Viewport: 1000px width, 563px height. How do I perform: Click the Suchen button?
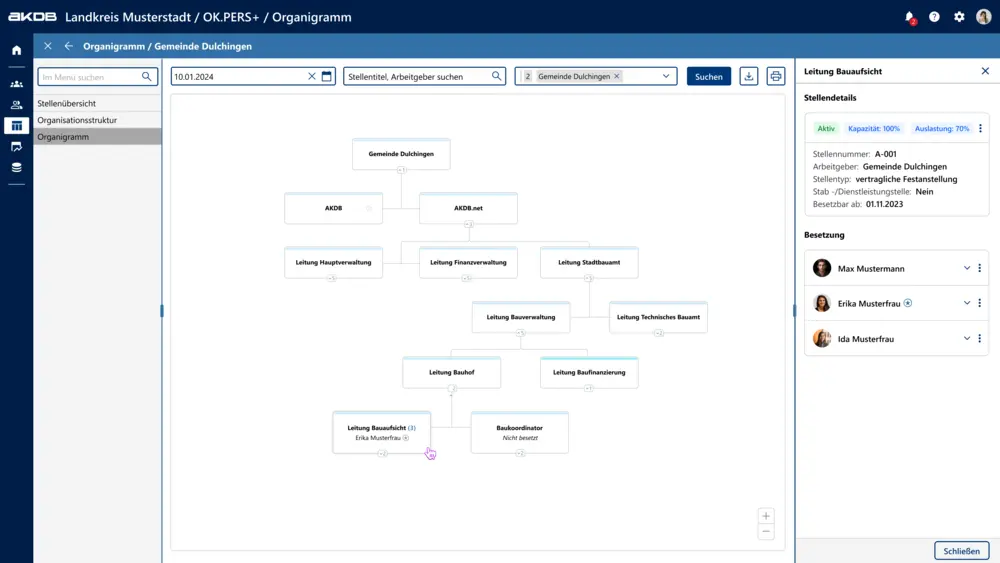708,76
